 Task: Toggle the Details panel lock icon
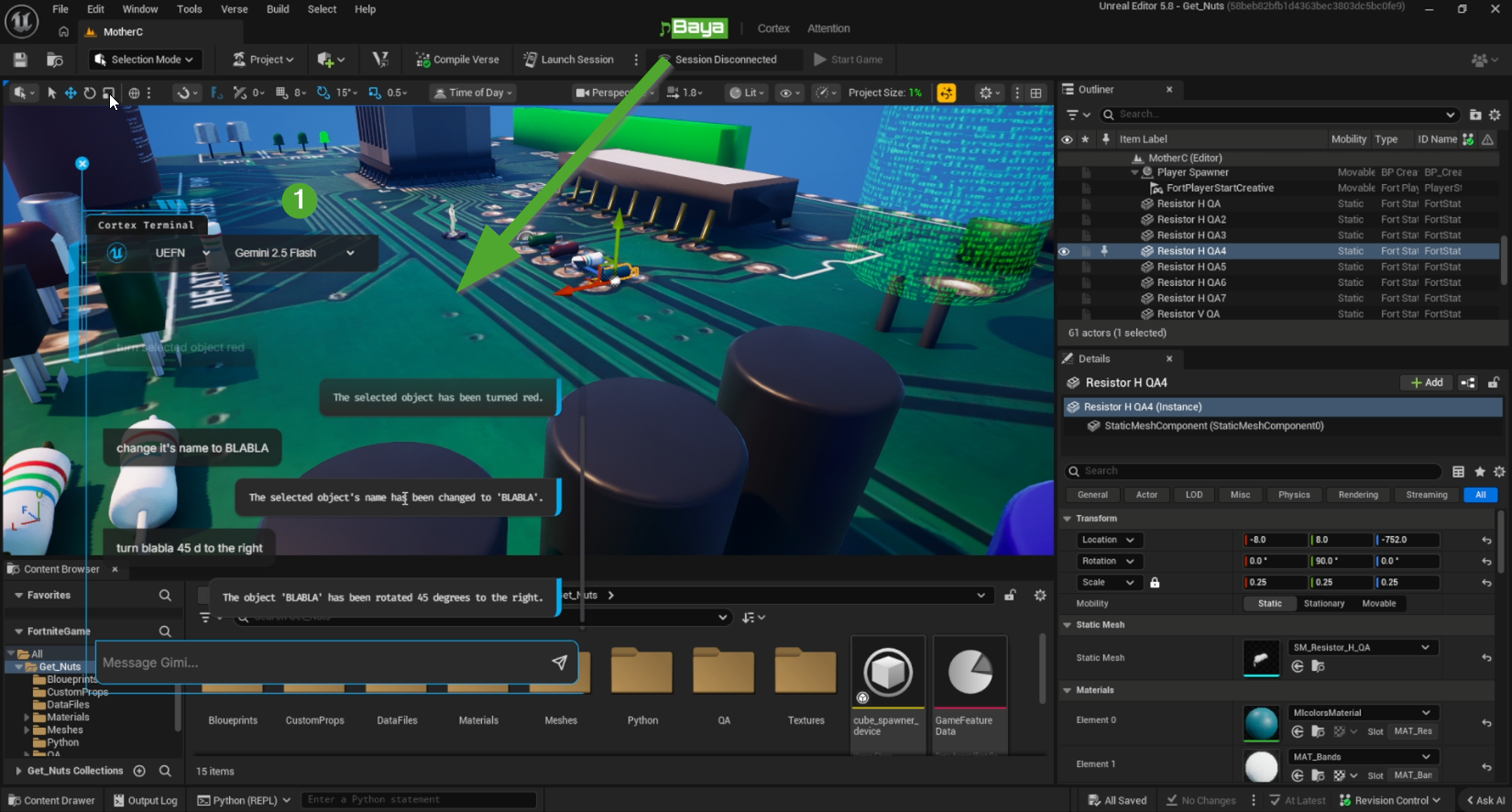click(1494, 382)
